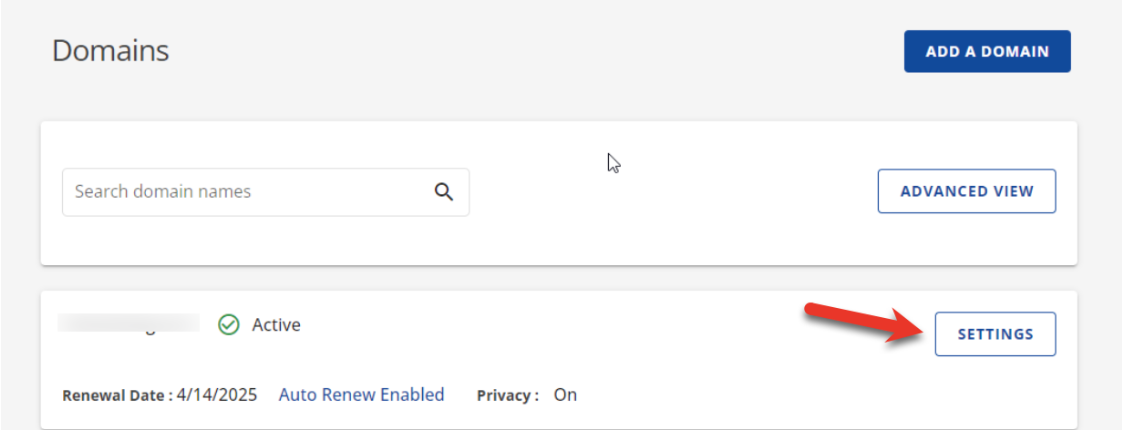Focus the Search domain names field
This screenshot has width=1122, height=440.
(x=265, y=192)
